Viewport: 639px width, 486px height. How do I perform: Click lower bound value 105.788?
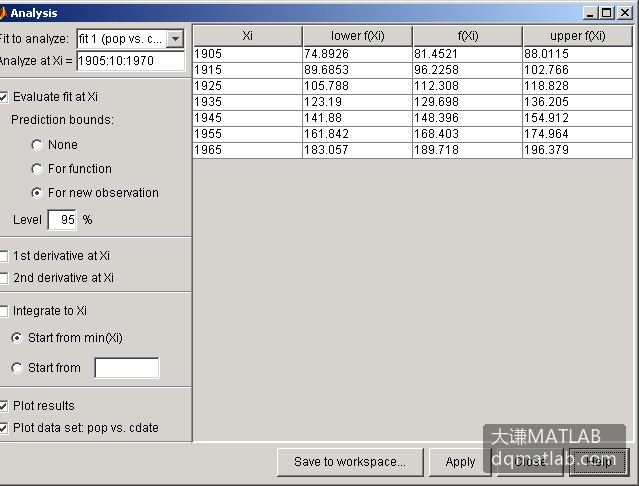click(357, 86)
